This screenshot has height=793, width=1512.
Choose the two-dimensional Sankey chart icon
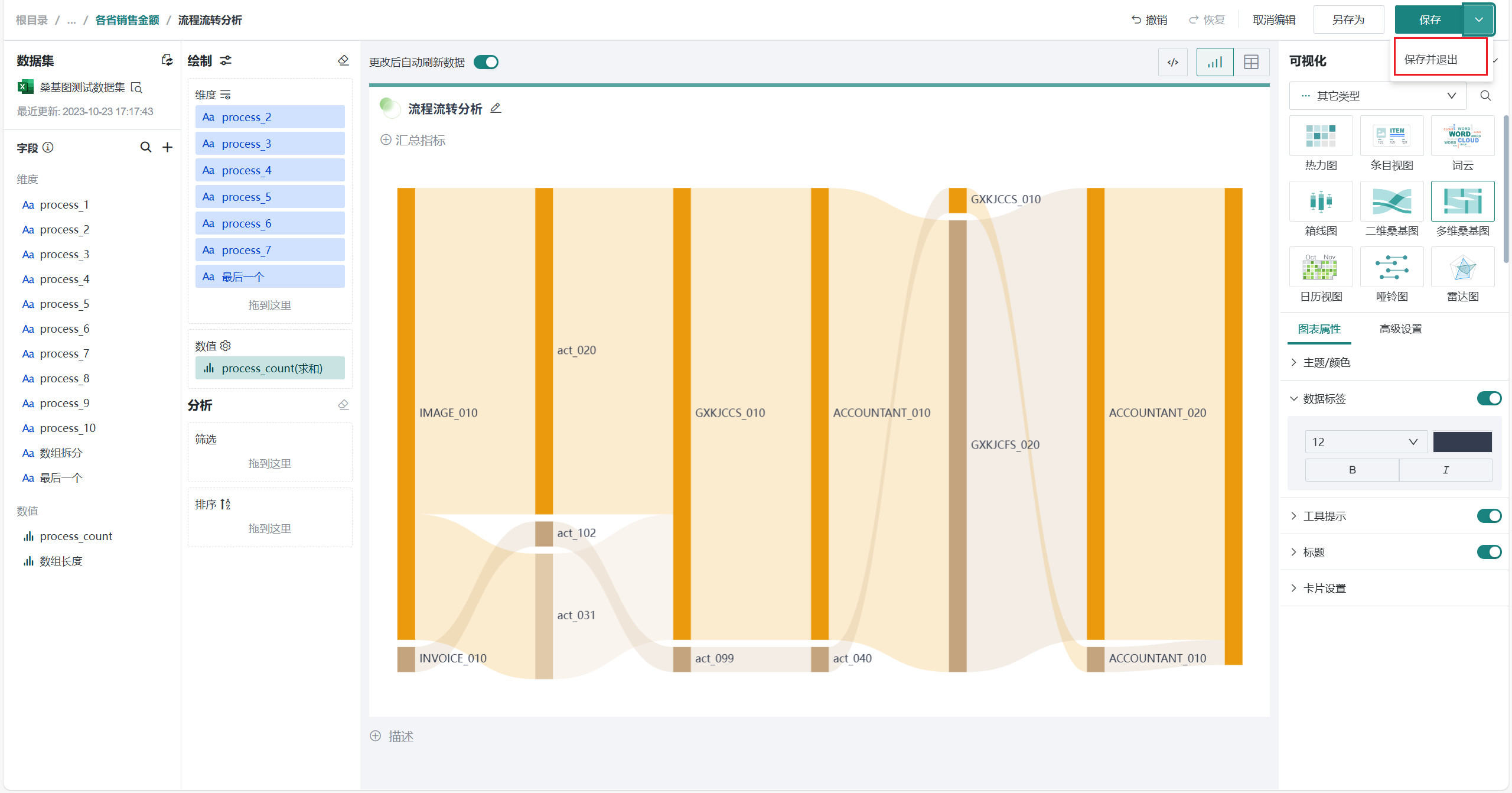(x=1392, y=202)
